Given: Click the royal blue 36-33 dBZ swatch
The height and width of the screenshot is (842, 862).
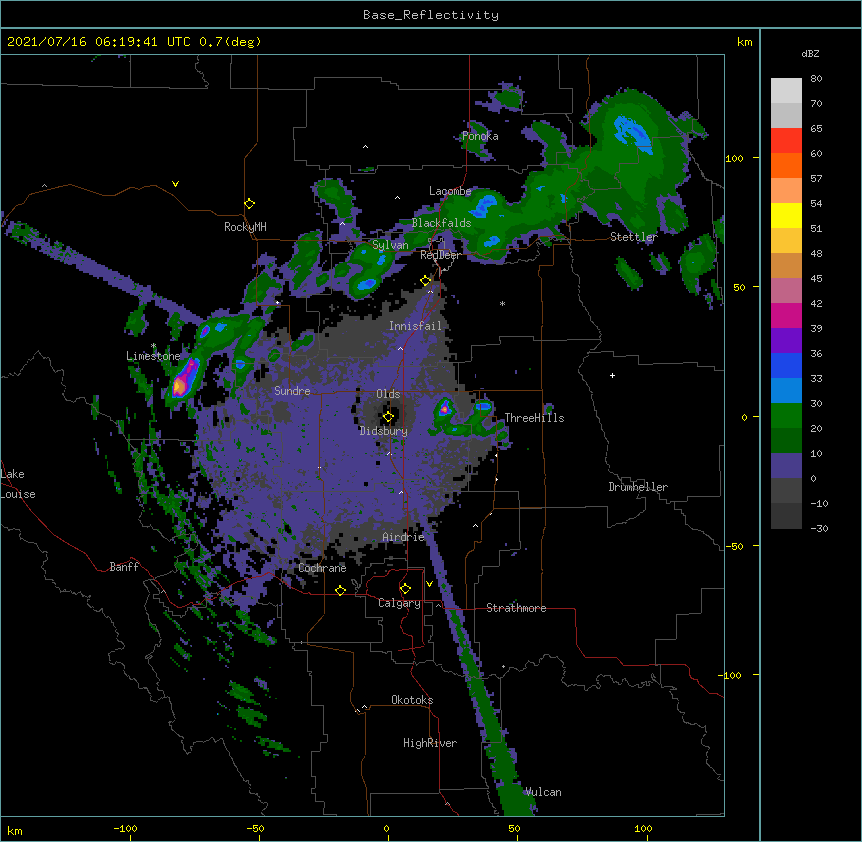Looking at the screenshot, I should tap(786, 365).
